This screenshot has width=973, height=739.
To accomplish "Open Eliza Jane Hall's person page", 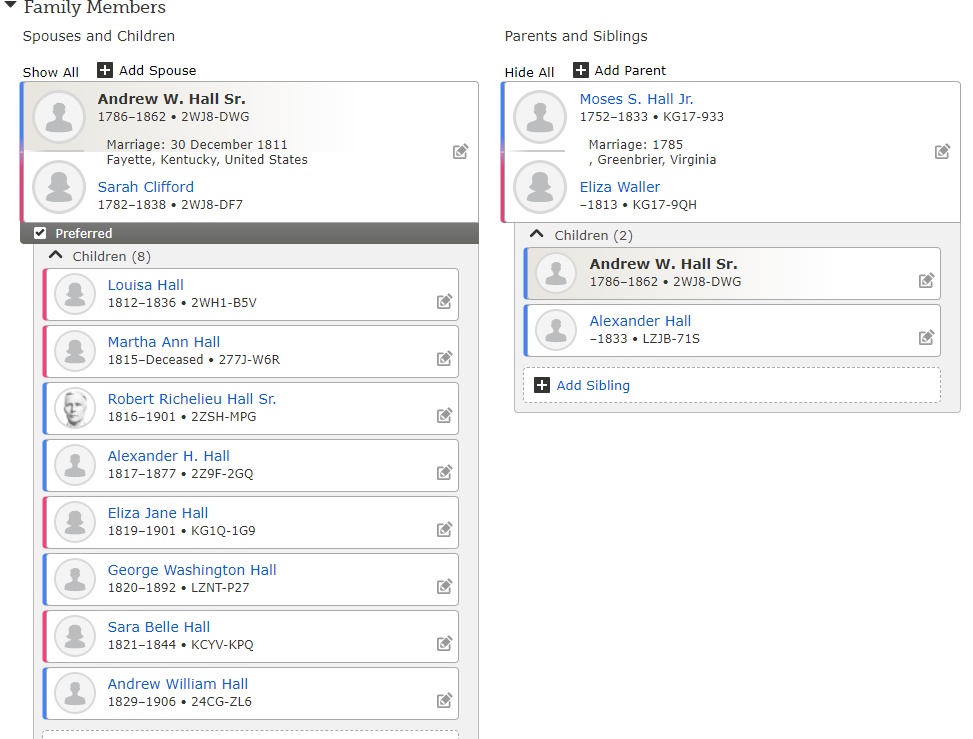I will pos(158,513).
